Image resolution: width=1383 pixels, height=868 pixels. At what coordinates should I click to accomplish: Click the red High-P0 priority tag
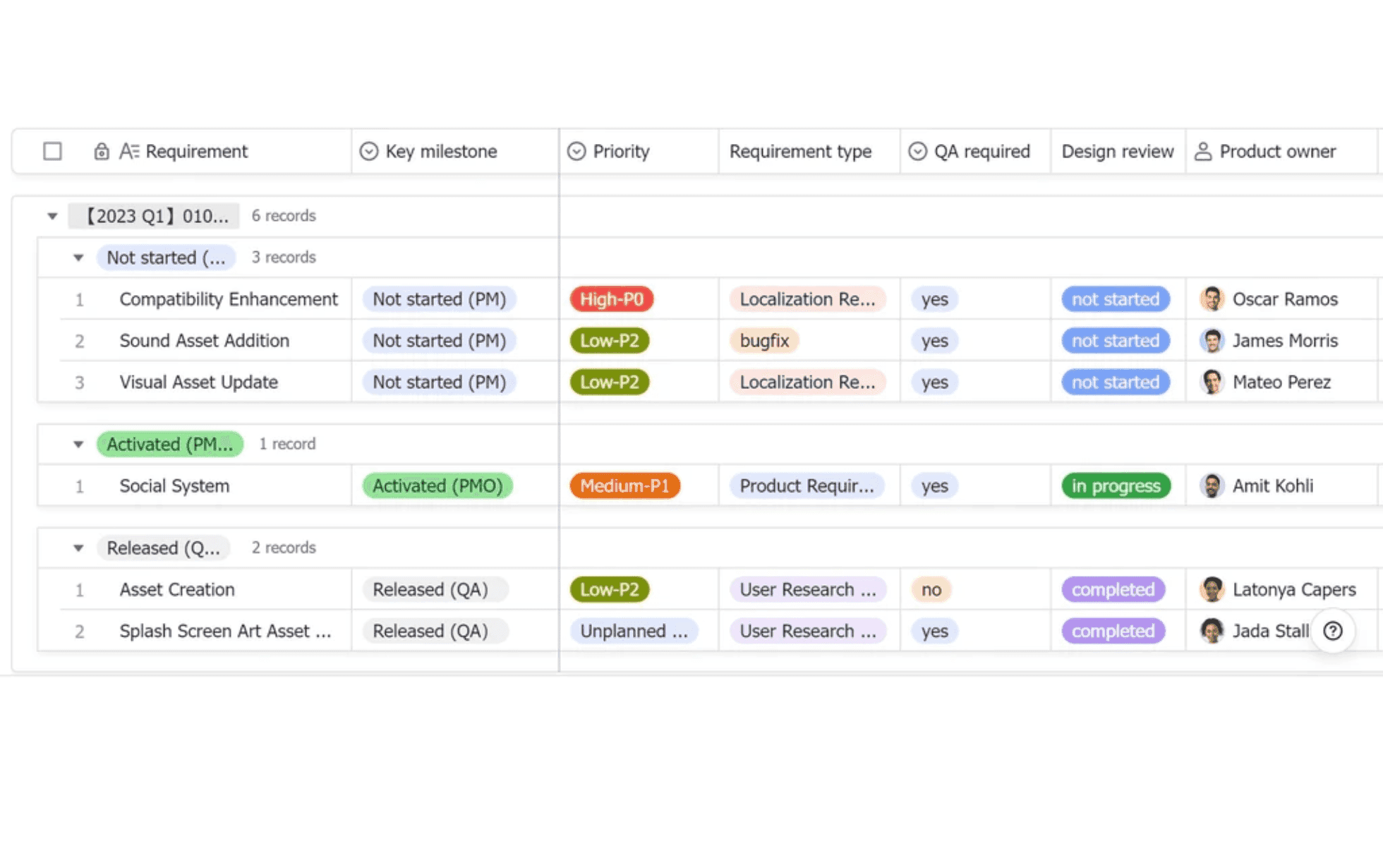pyautogui.click(x=611, y=299)
